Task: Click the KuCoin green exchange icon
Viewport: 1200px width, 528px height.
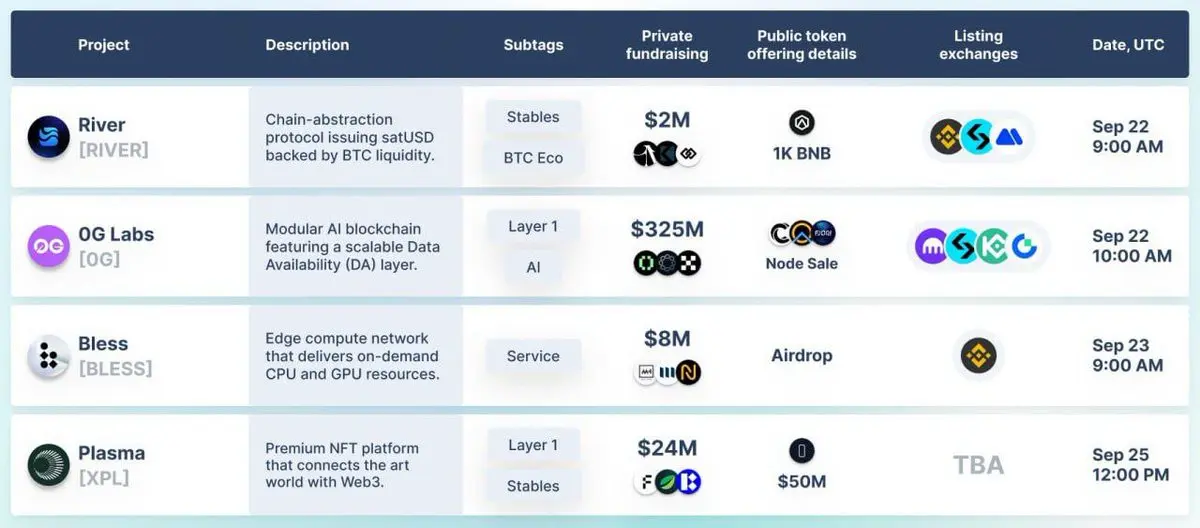Action: pyautogui.click(x=993, y=246)
